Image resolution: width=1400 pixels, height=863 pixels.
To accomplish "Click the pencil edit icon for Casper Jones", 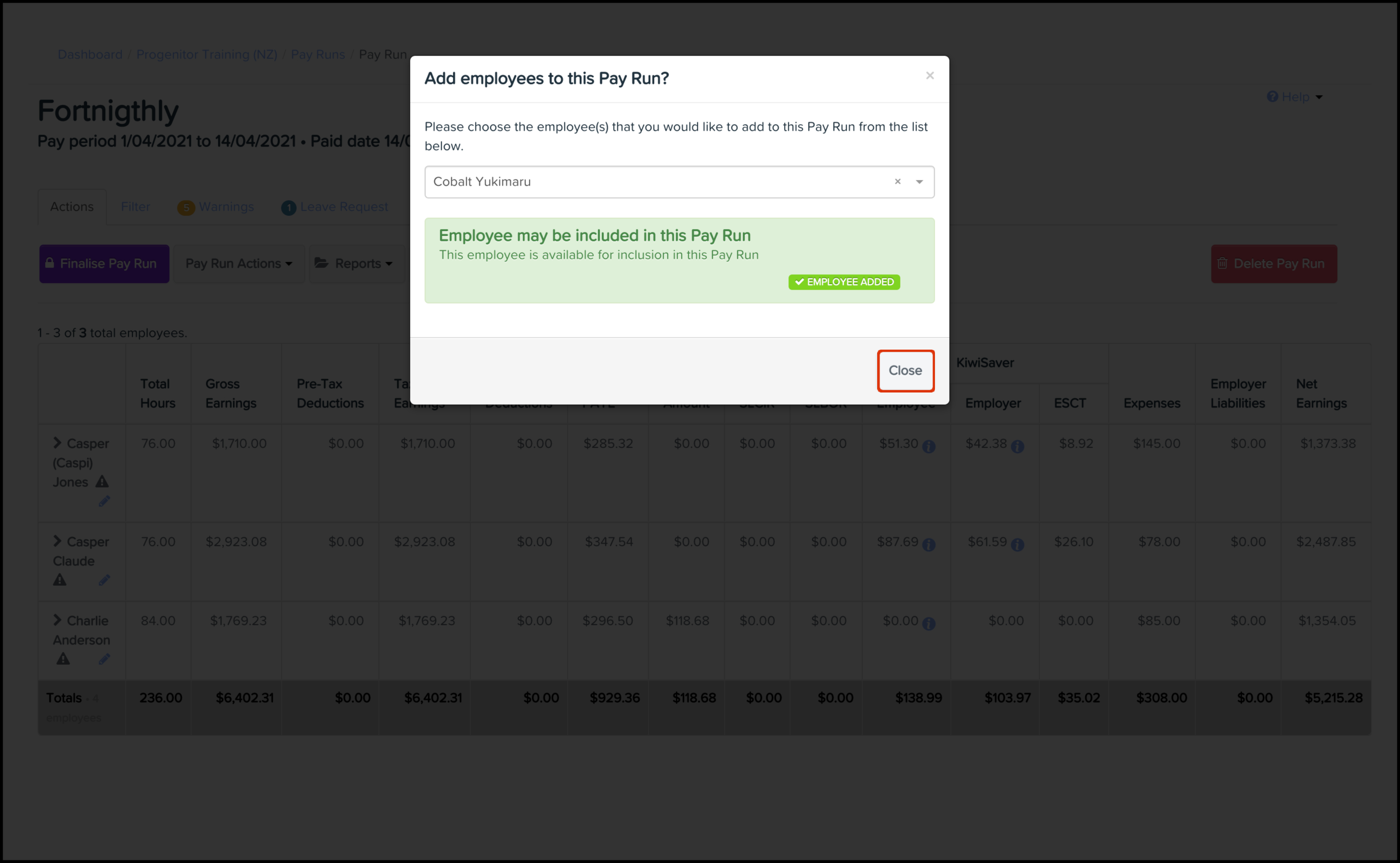I will point(104,501).
